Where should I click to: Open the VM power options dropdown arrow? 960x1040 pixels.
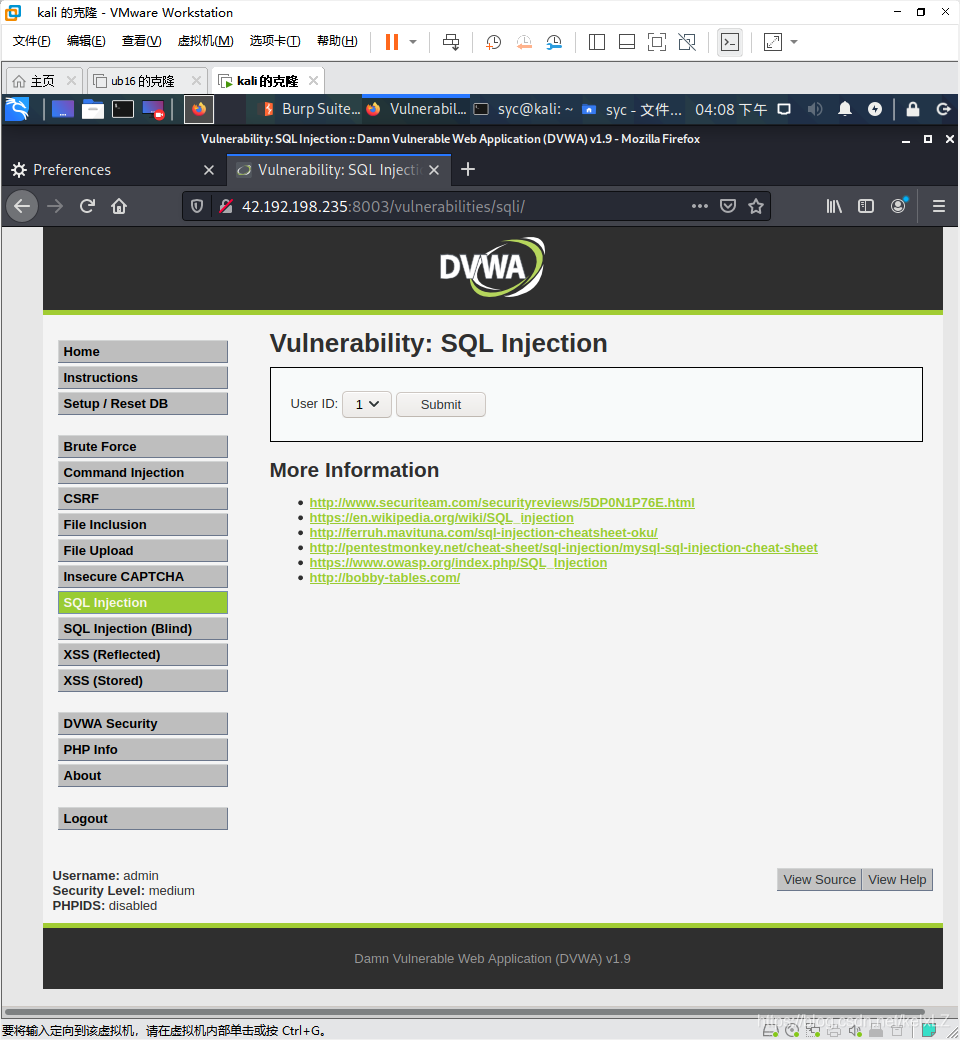point(413,42)
